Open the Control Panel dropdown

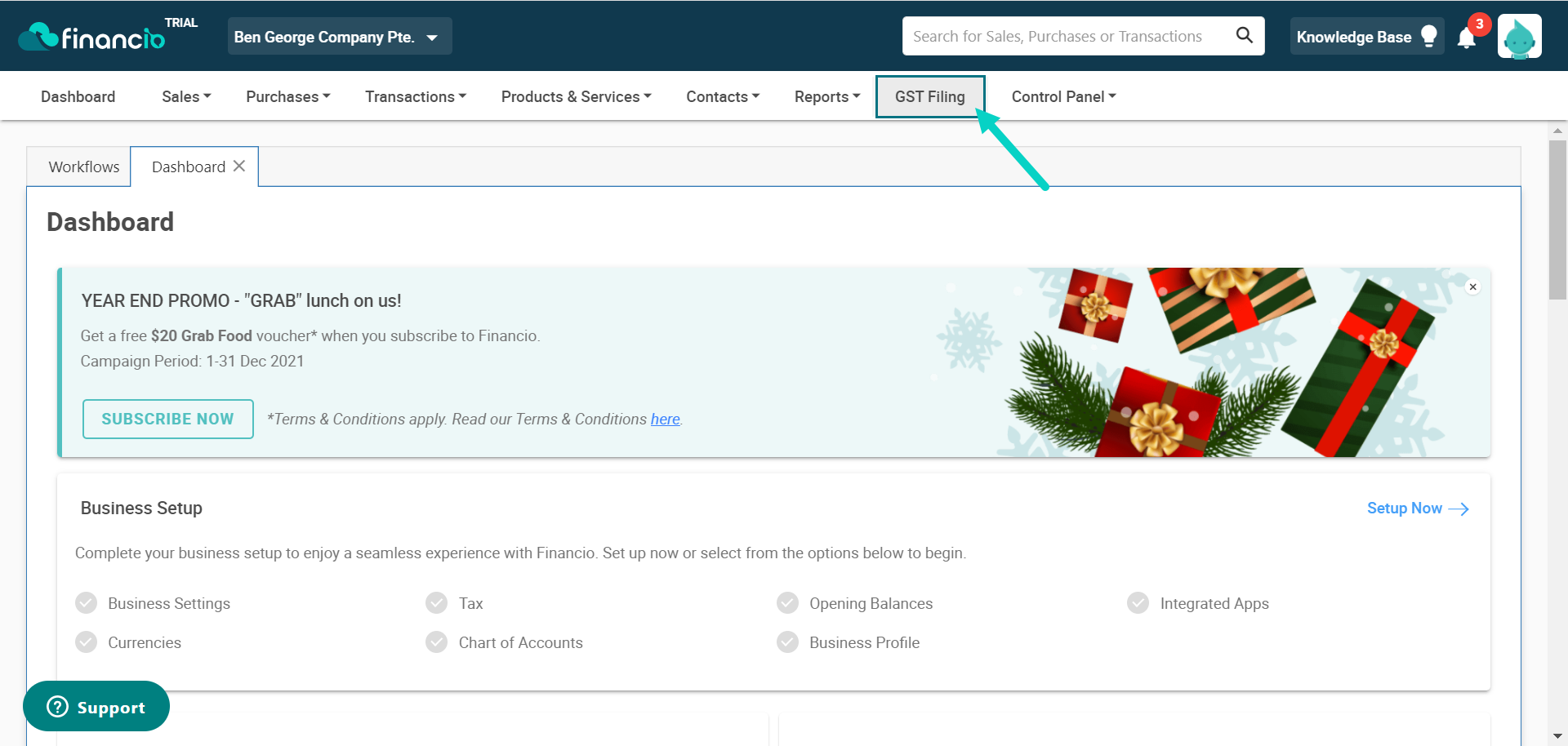[1063, 96]
